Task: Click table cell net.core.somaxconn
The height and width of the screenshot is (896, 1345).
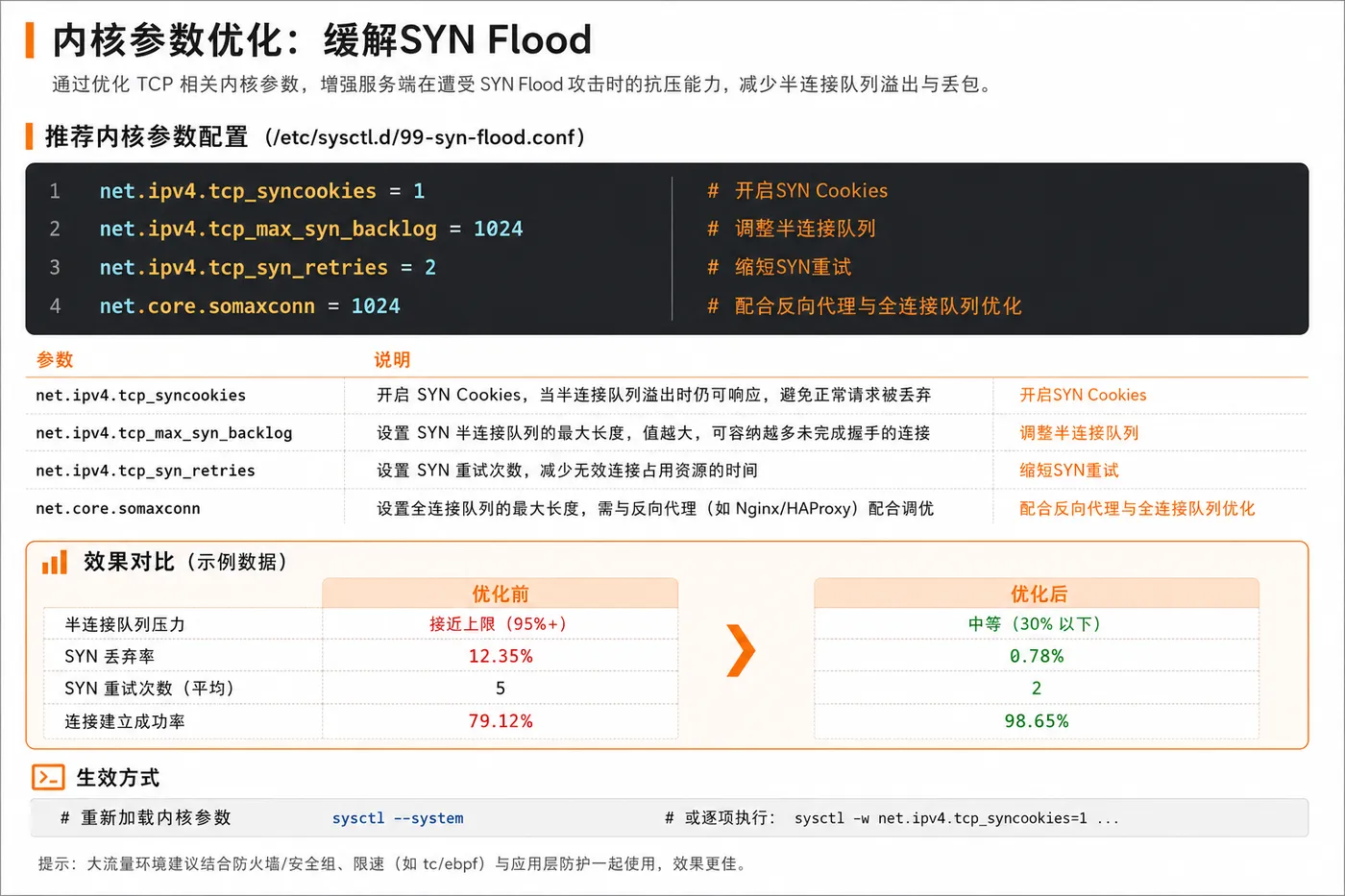Action: (118, 508)
